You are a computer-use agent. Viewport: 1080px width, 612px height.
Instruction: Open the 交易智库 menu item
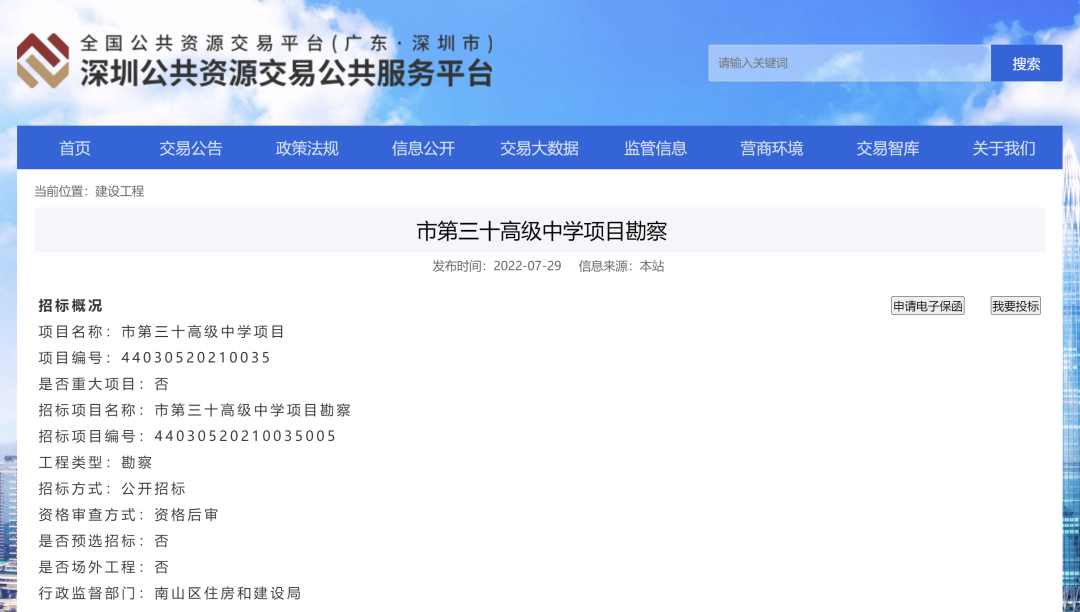[887, 147]
